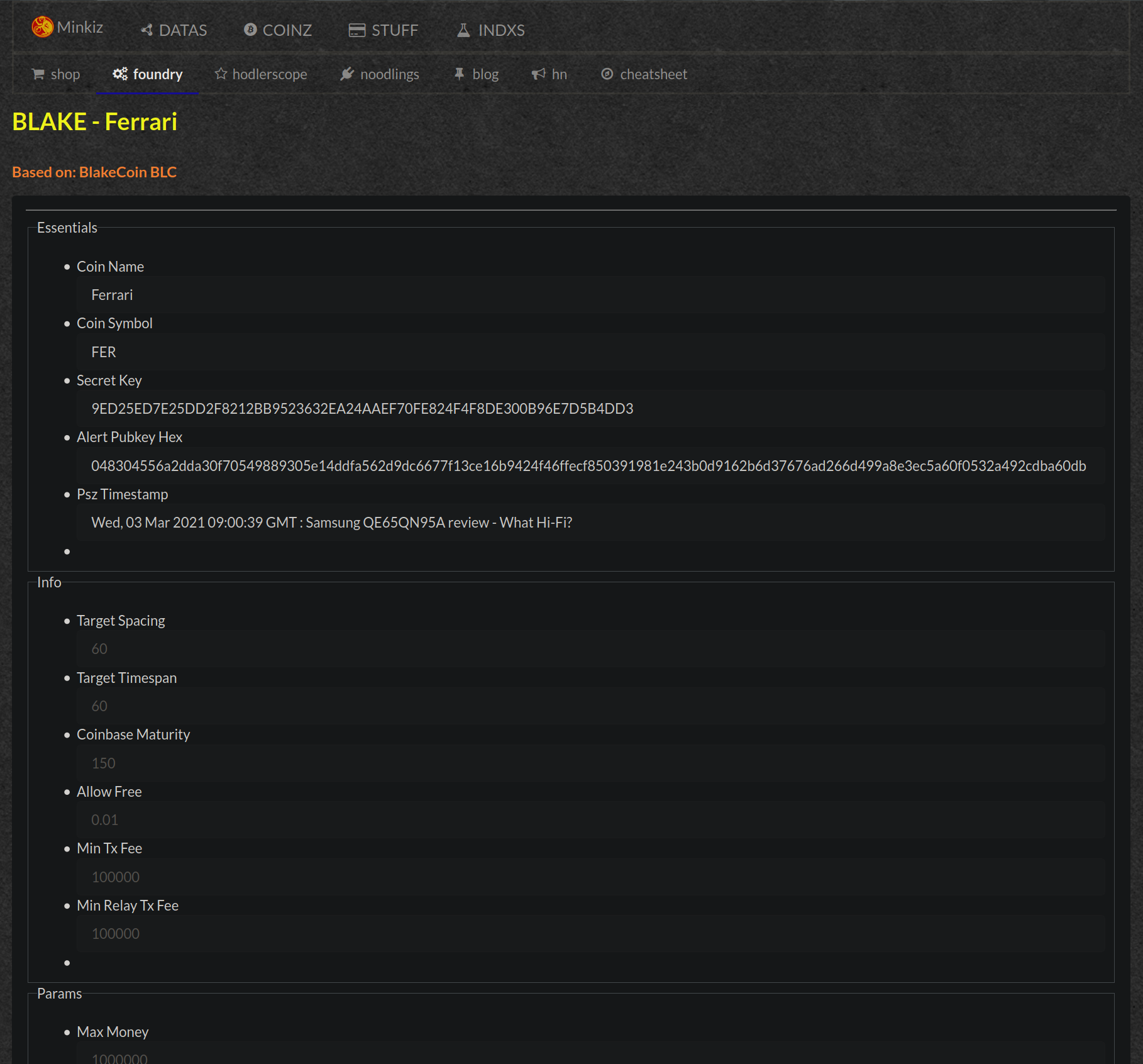Click the COINZ bitcoin icon
This screenshot has width=1143, height=1064.
(x=250, y=30)
